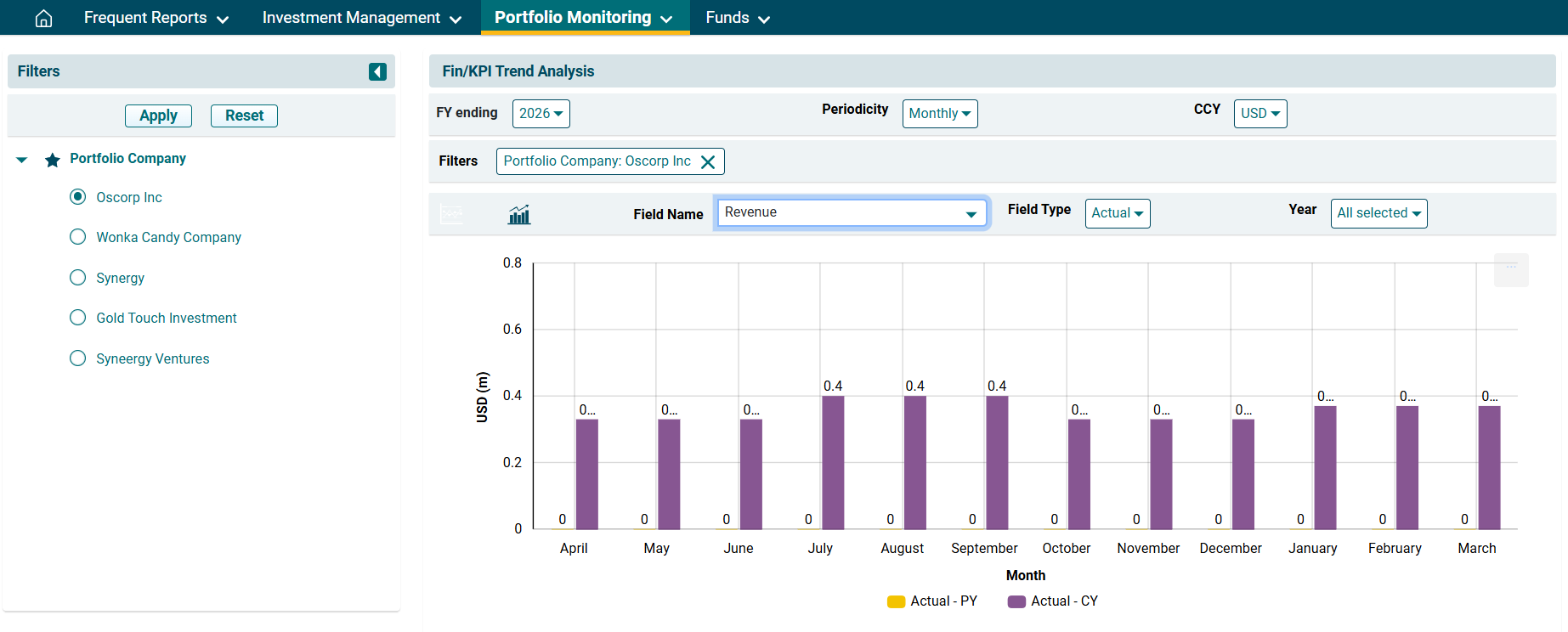1568x632 pixels.
Task: Choose the Synergy radio option
Action: 77,278
